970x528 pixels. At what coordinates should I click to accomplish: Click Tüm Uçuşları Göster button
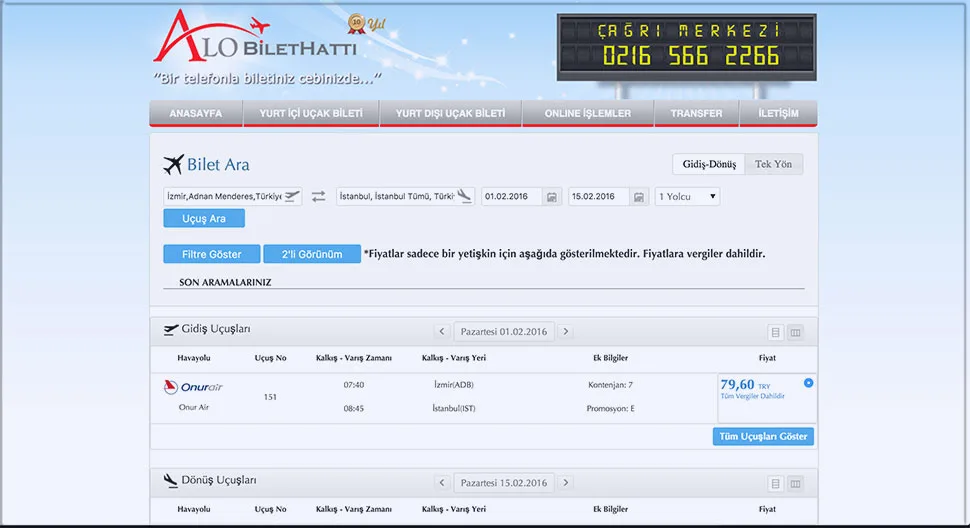pos(763,436)
